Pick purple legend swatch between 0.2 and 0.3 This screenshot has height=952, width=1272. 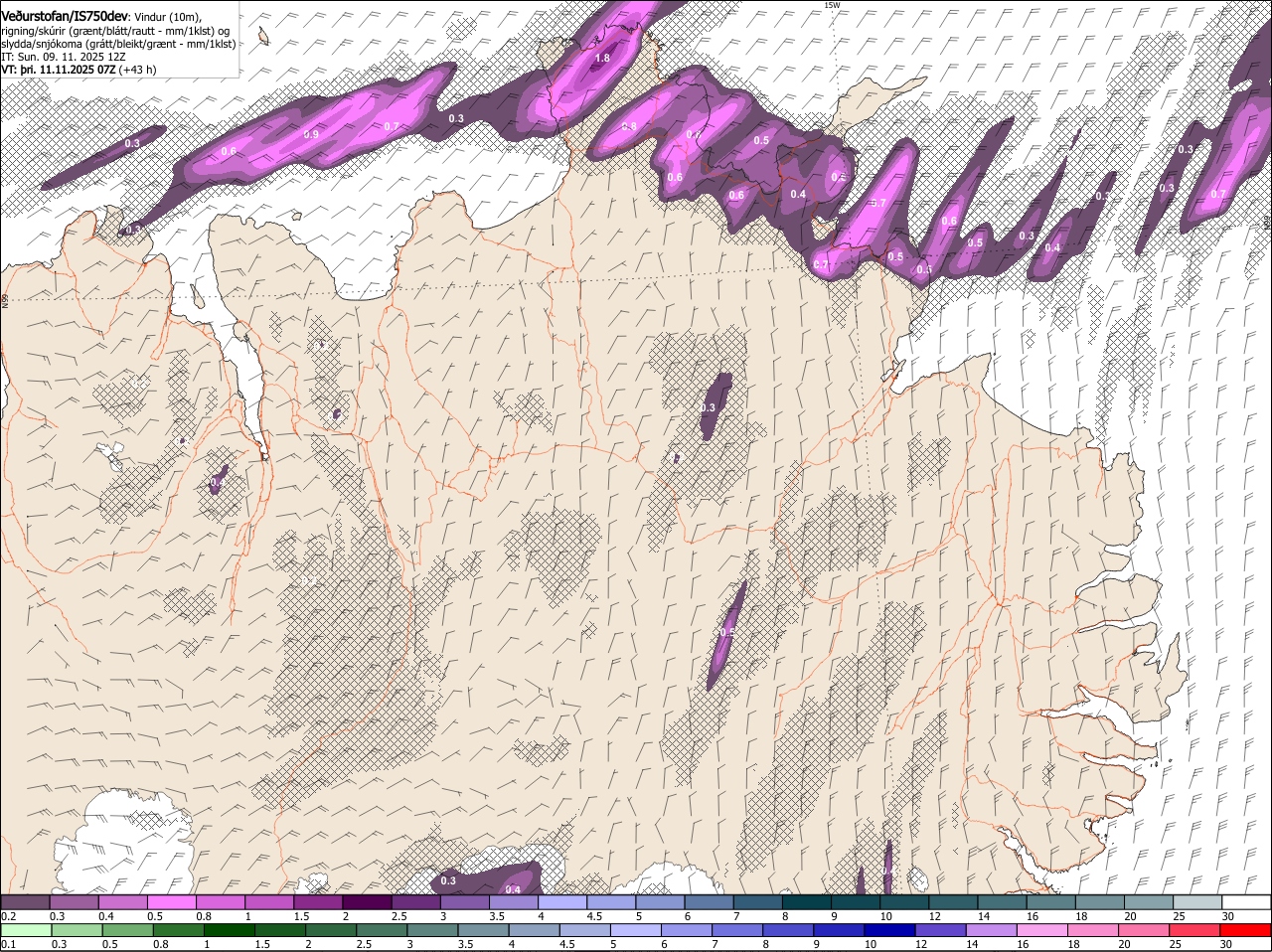[26, 901]
